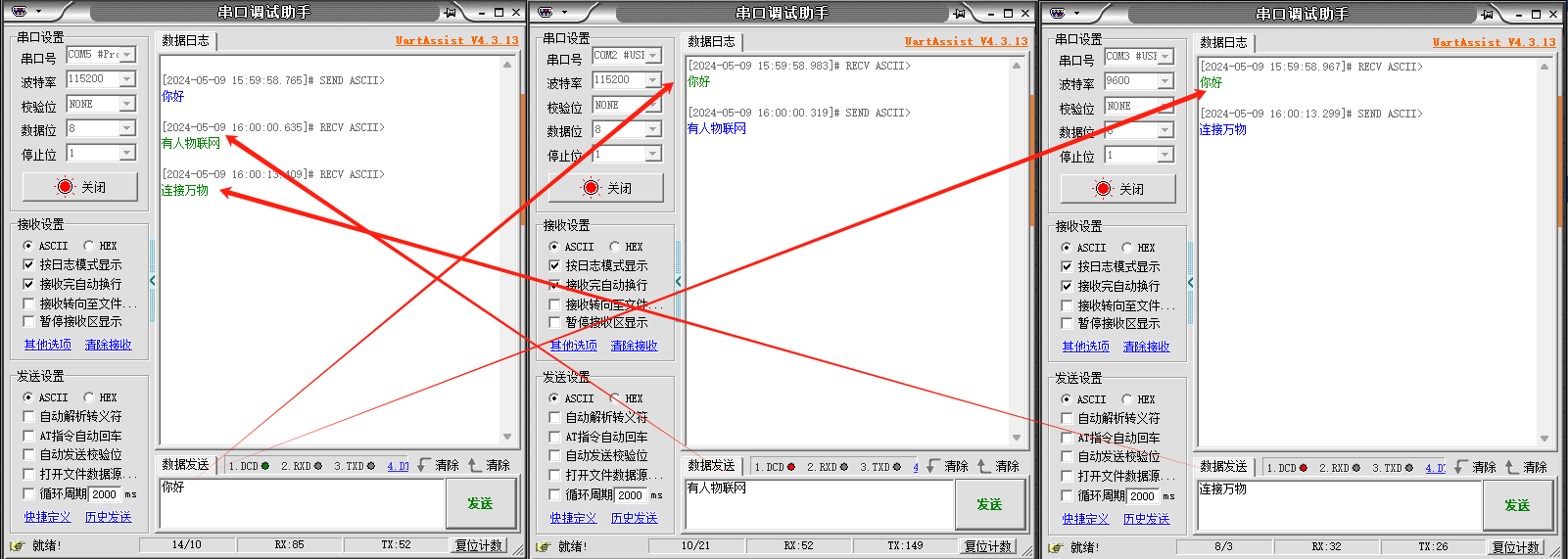This screenshot has width=1568, height=559.
Task: Open the app logo menu in COM3 window
Action: [1057, 13]
